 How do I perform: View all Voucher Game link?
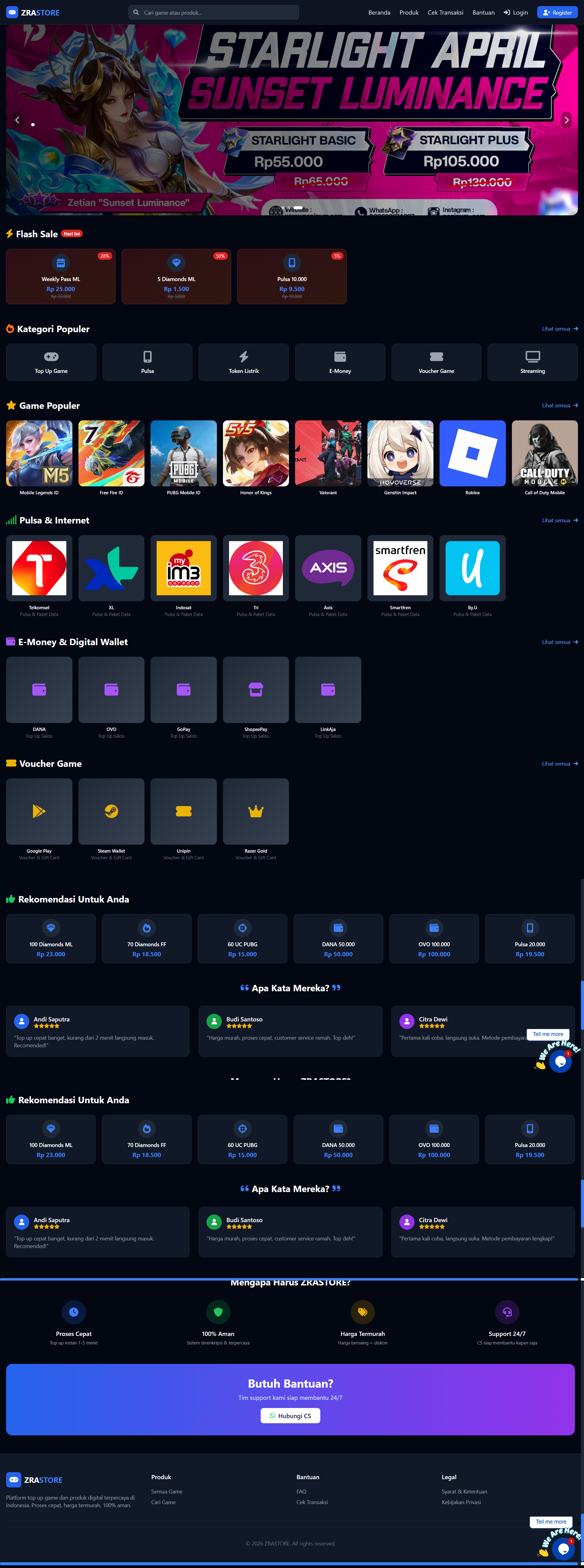(560, 764)
